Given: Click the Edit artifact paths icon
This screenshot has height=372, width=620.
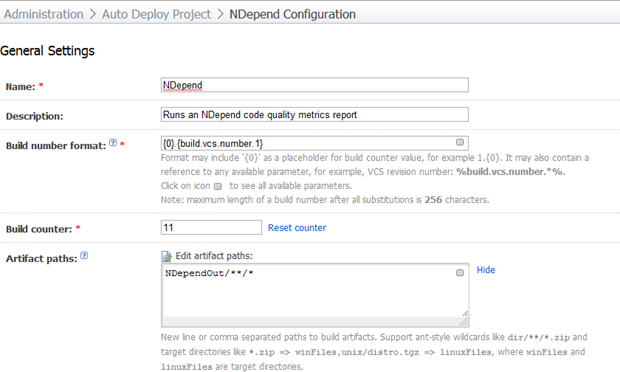Looking at the screenshot, I should pos(166,256).
